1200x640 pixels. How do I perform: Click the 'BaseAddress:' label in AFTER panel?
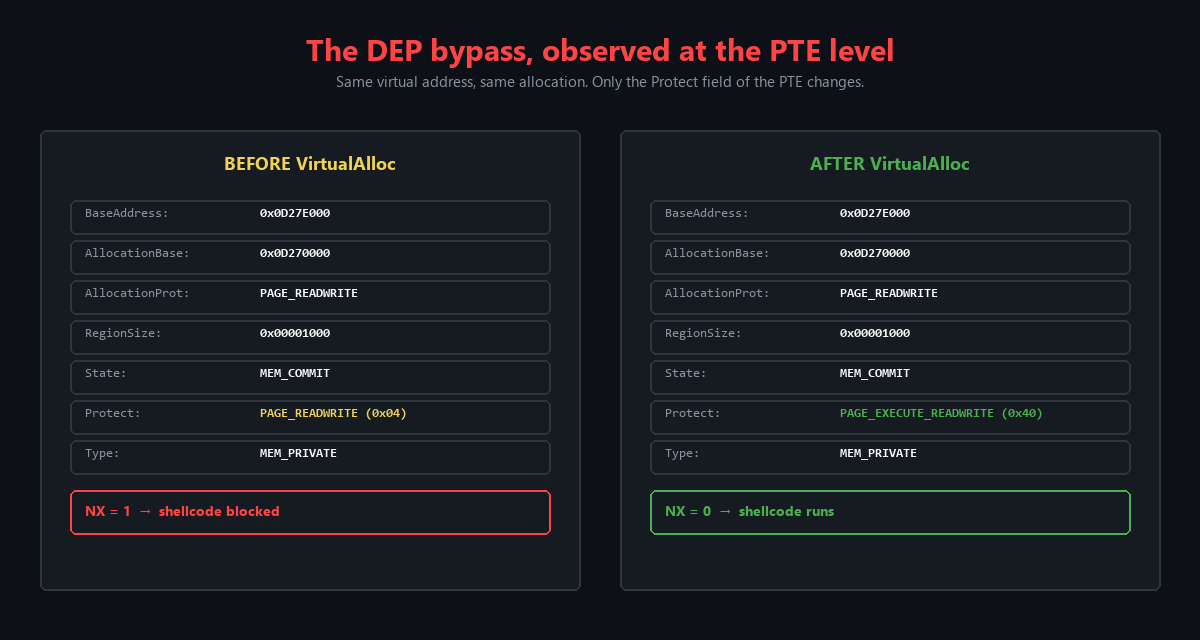(707, 214)
